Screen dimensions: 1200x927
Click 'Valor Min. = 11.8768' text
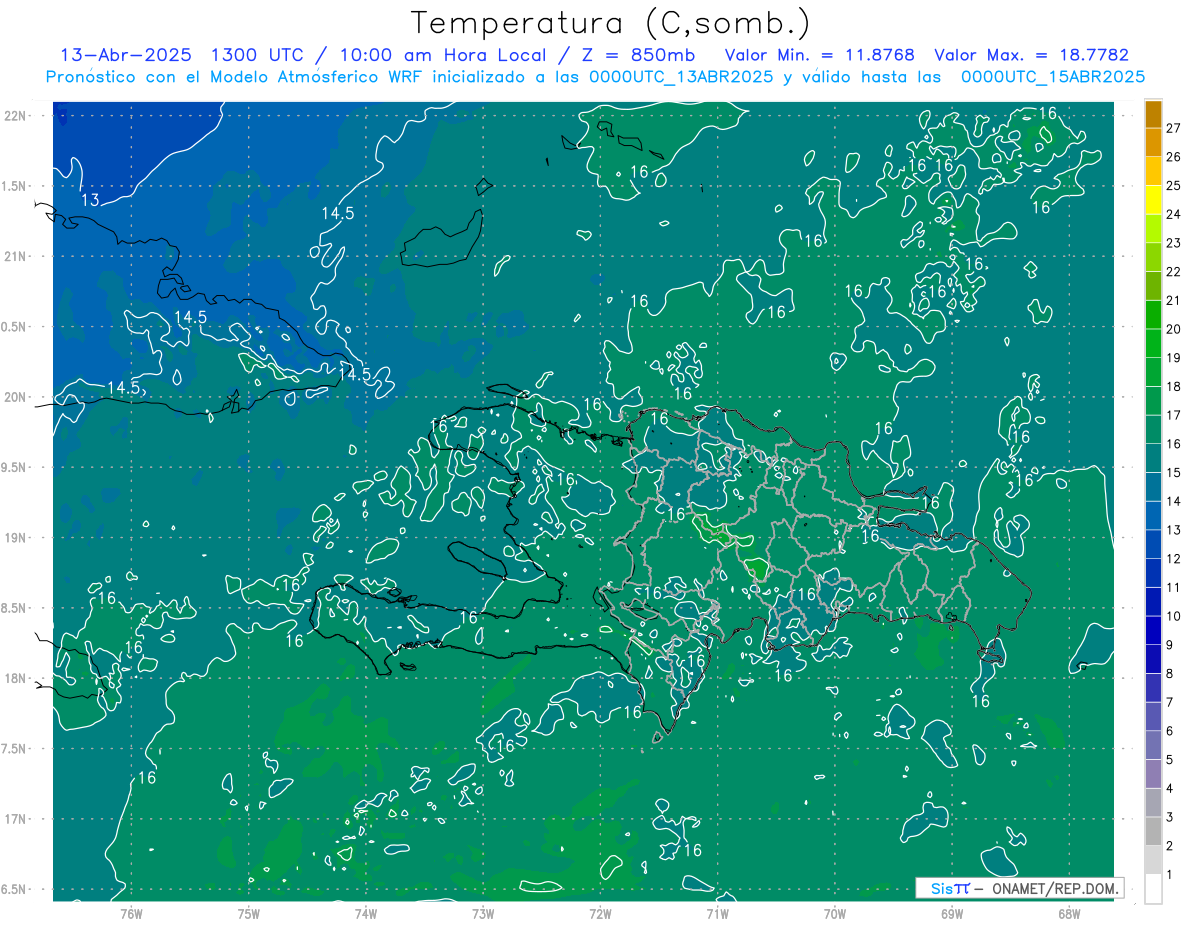[x=819, y=55]
